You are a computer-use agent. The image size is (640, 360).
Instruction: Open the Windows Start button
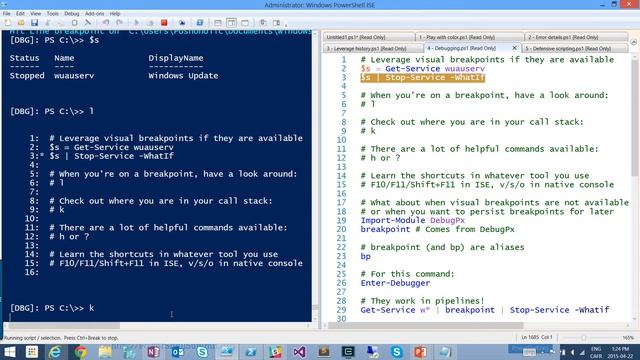(9, 352)
